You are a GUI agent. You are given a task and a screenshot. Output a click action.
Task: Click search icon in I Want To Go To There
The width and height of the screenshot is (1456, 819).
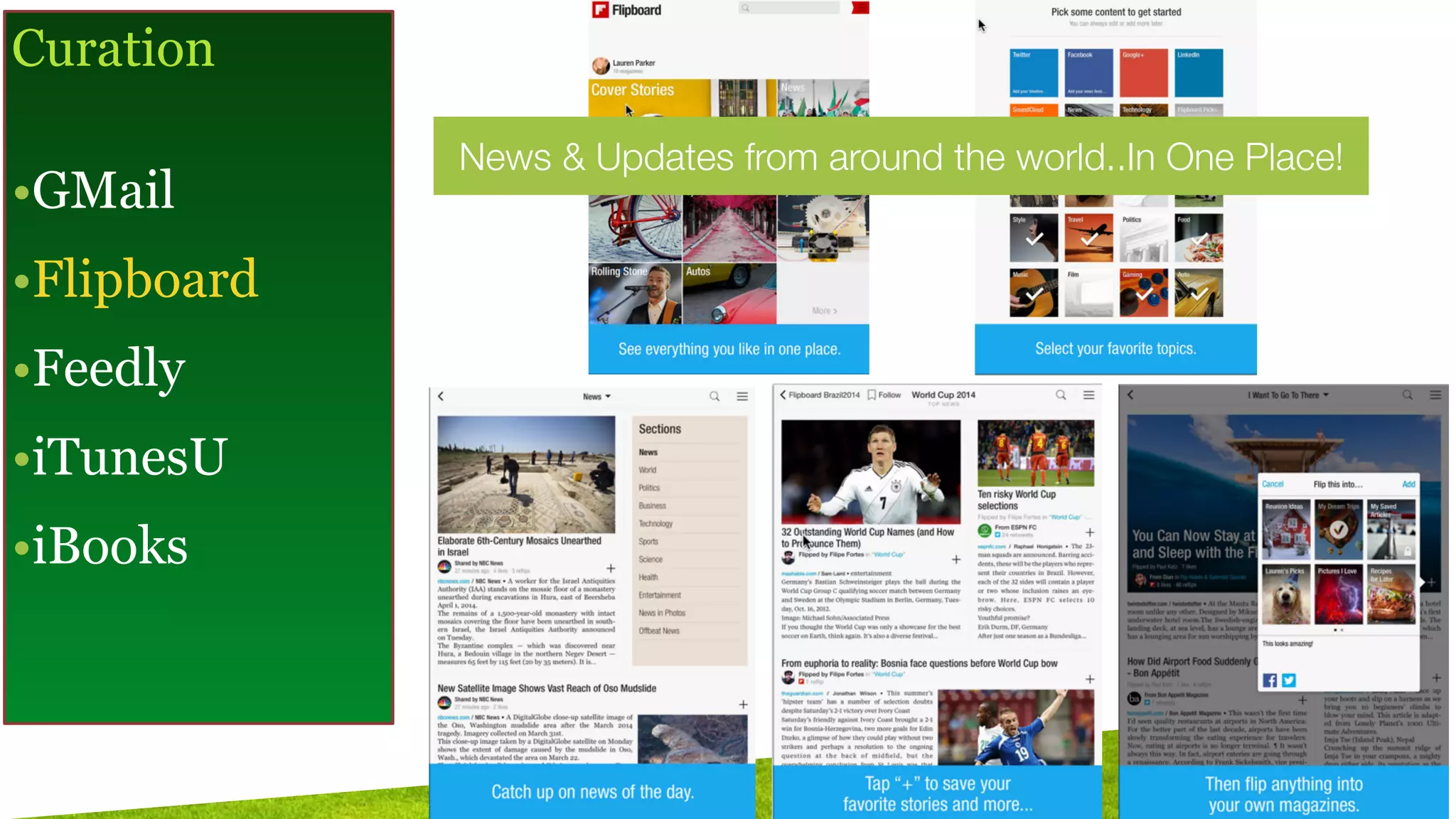pos(1407,395)
